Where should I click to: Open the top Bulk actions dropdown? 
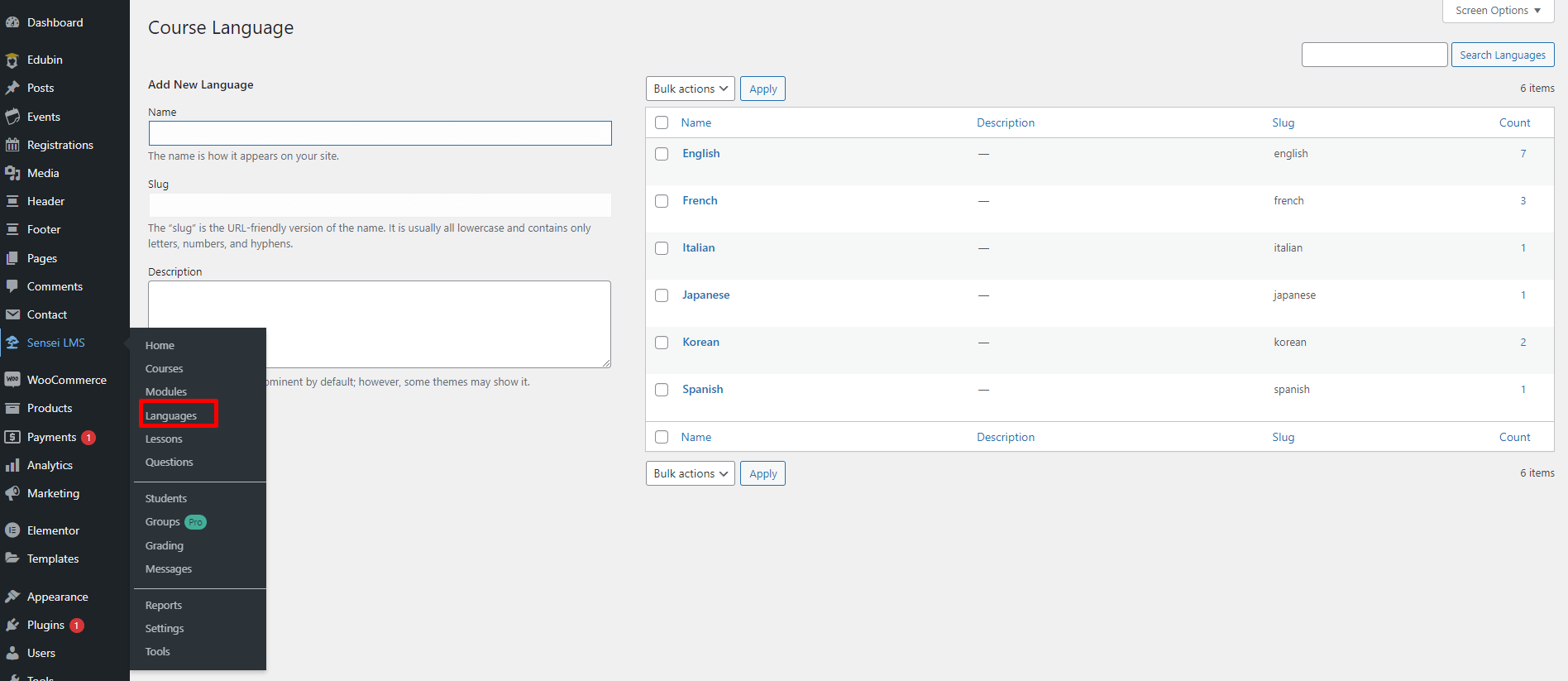click(x=690, y=89)
